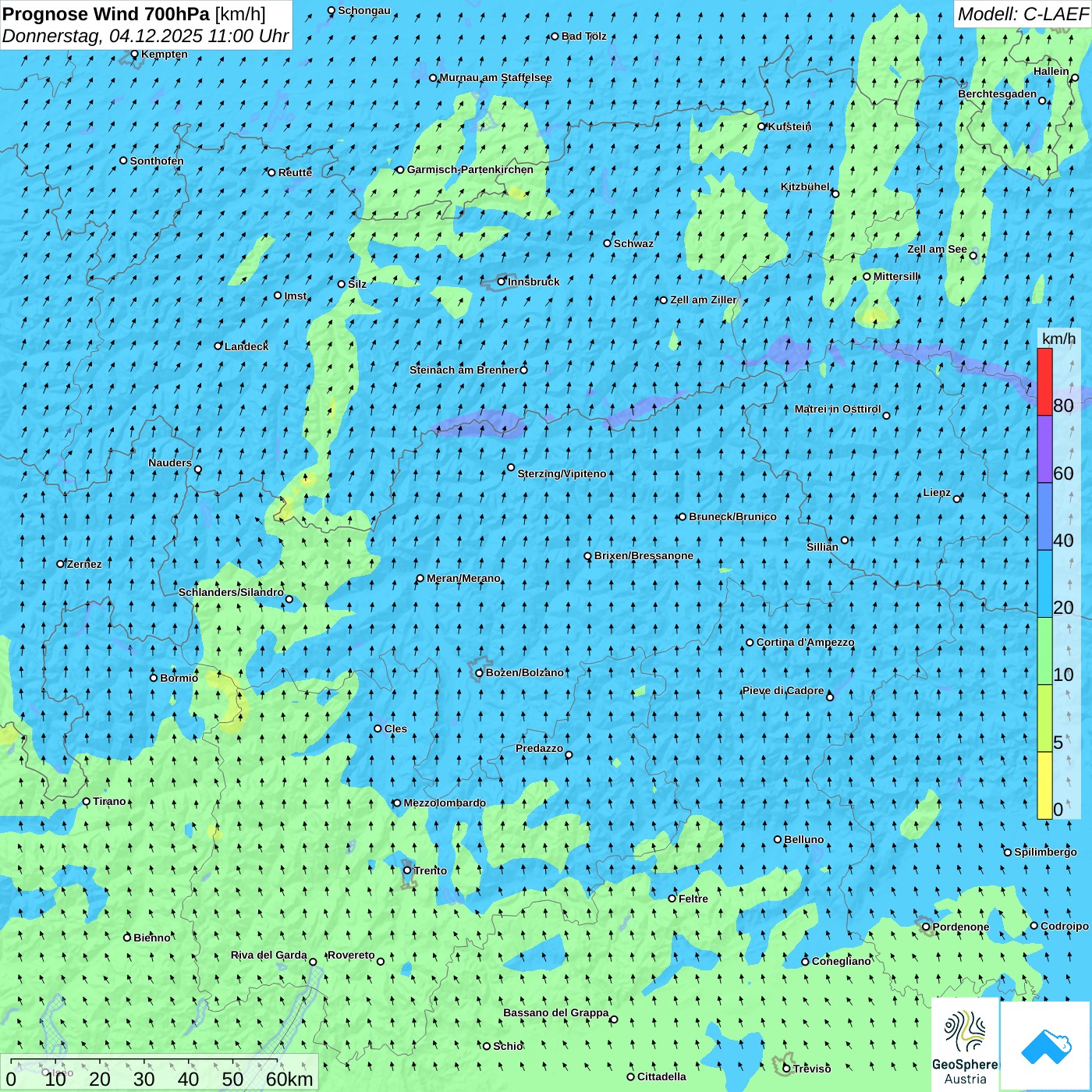1092x1092 pixels.
Task: Click the Murnau am Staffelsee label
Action: [x=496, y=77]
